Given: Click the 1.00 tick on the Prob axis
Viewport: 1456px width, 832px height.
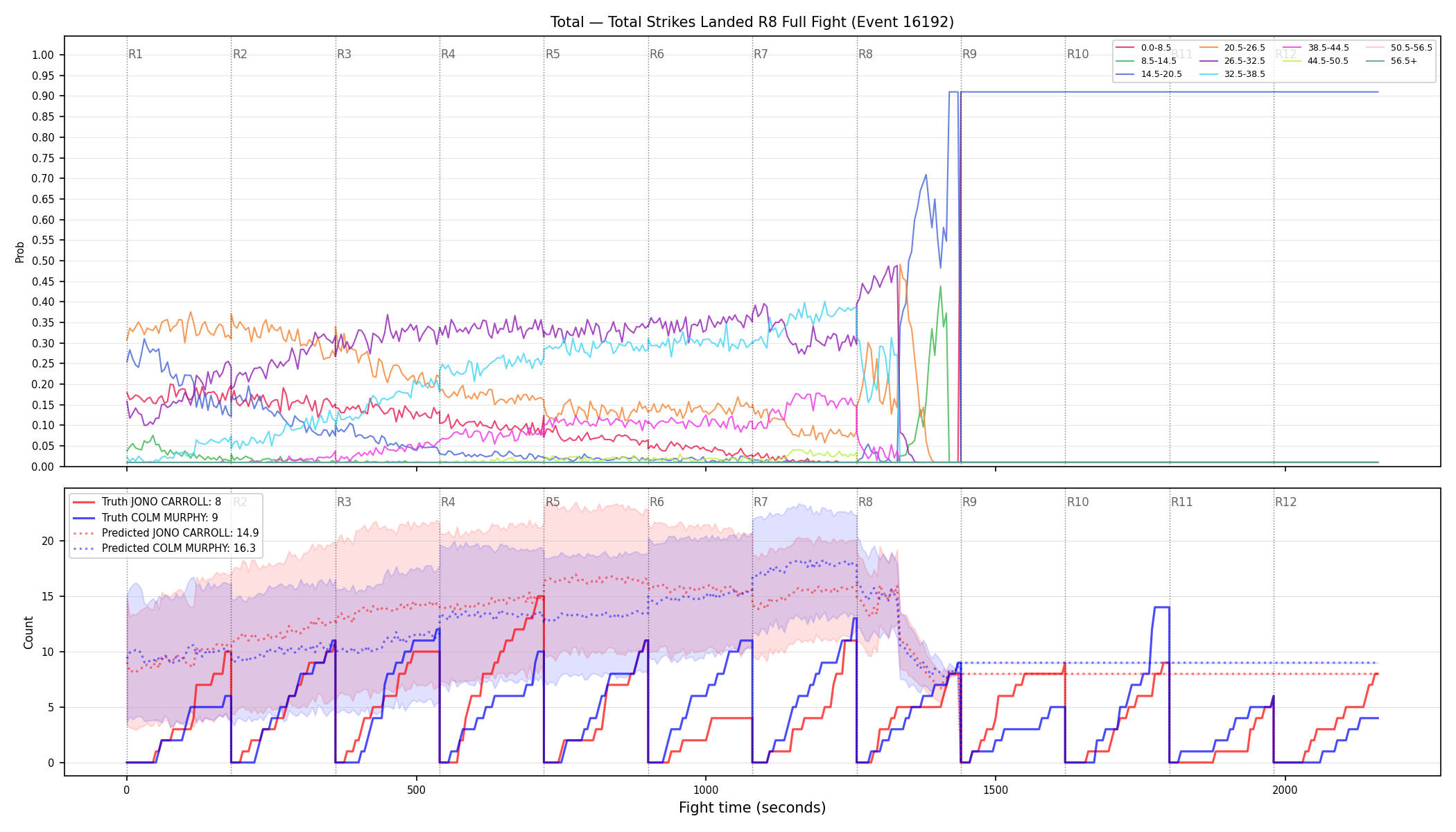Looking at the screenshot, I should (43, 55).
